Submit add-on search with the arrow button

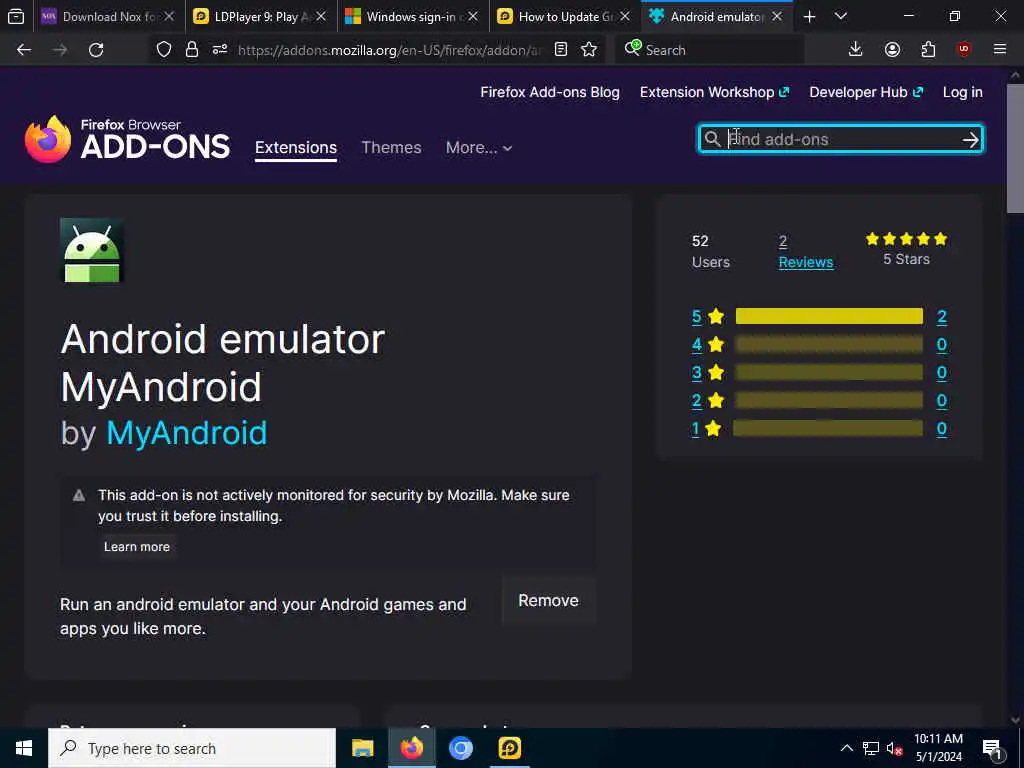point(970,139)
